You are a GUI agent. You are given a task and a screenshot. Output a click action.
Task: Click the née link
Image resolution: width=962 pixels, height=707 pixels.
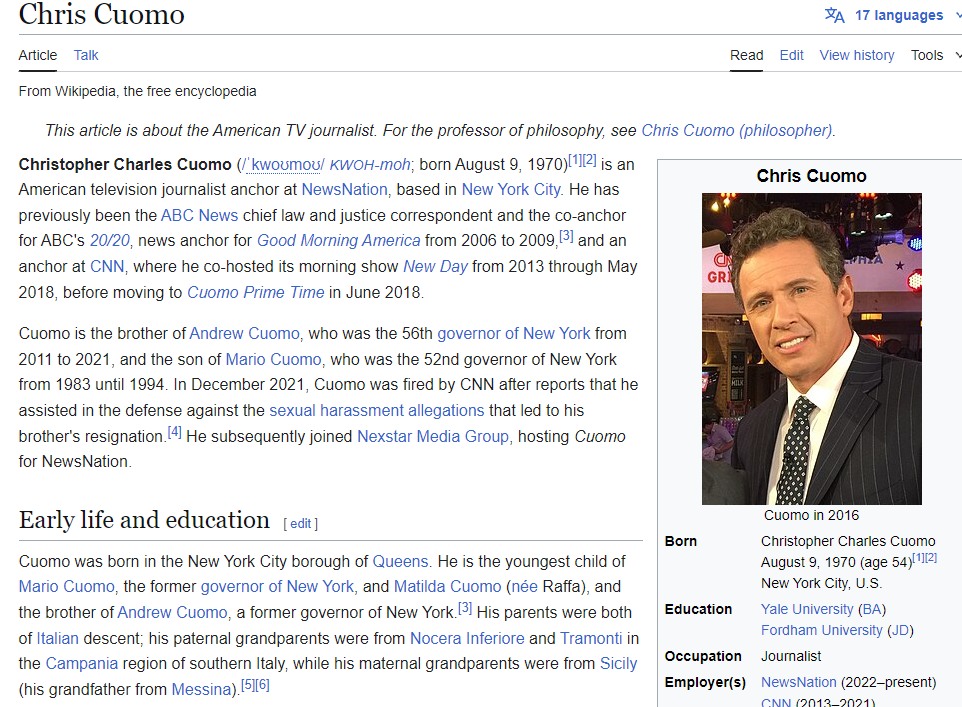[x=525, y=587]
